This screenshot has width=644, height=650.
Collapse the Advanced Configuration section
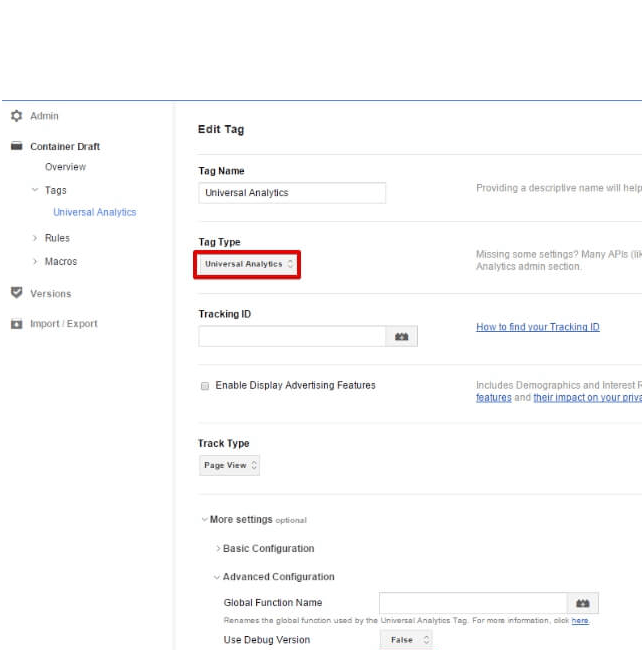coord(217,577)
